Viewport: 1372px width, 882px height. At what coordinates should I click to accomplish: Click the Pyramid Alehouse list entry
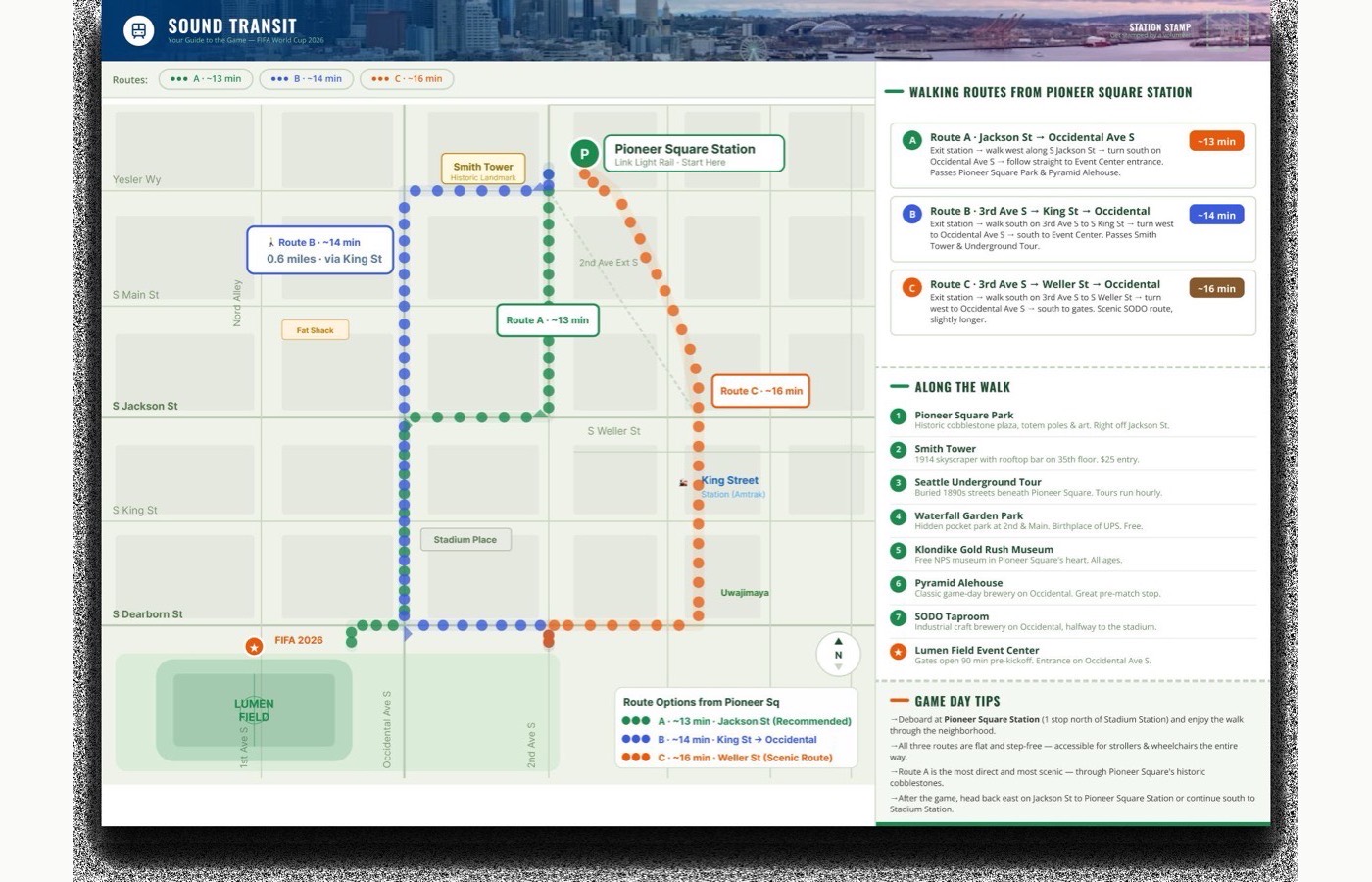pyautogui.click(x=1073, y=588)
